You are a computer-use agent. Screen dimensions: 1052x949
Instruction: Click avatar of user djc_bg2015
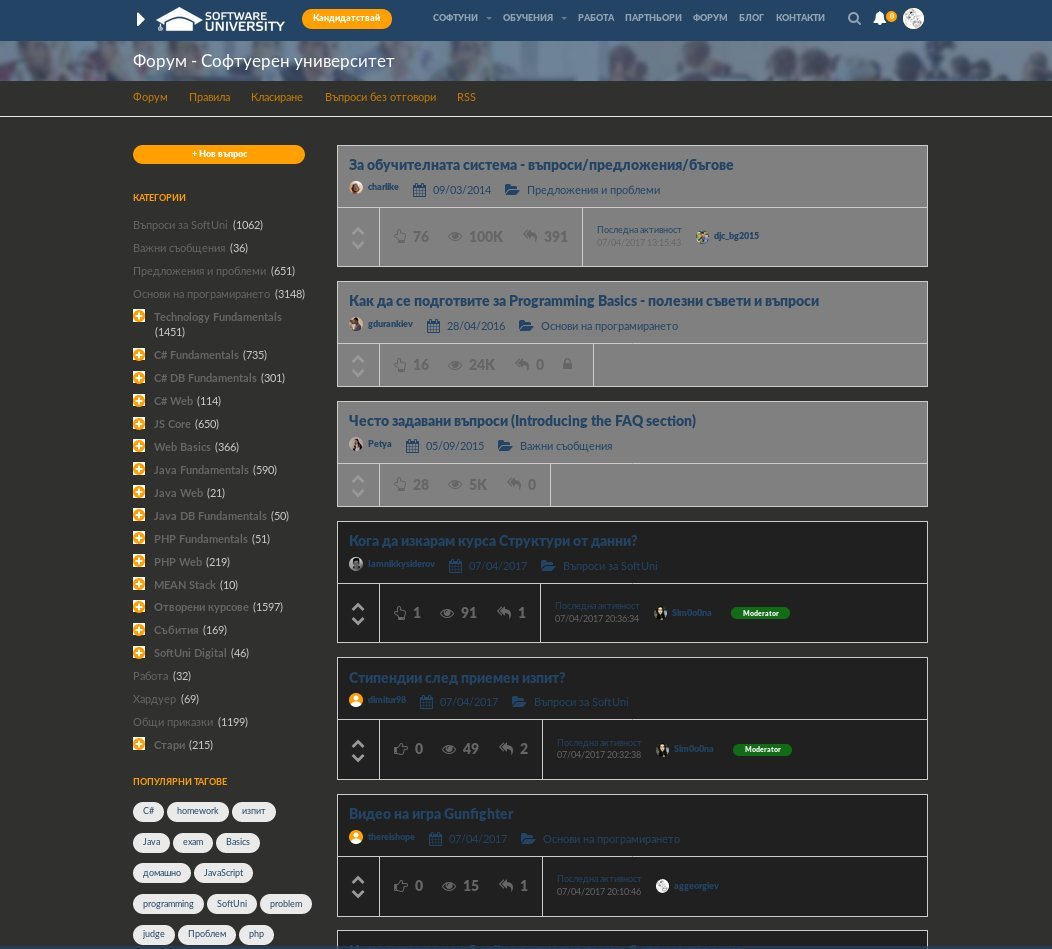coord(702,236)
